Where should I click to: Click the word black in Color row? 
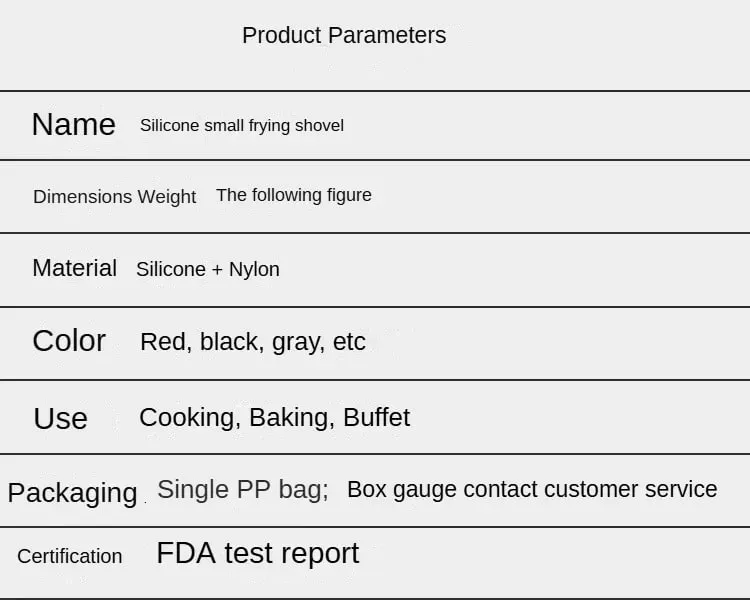tap(232, 342)
